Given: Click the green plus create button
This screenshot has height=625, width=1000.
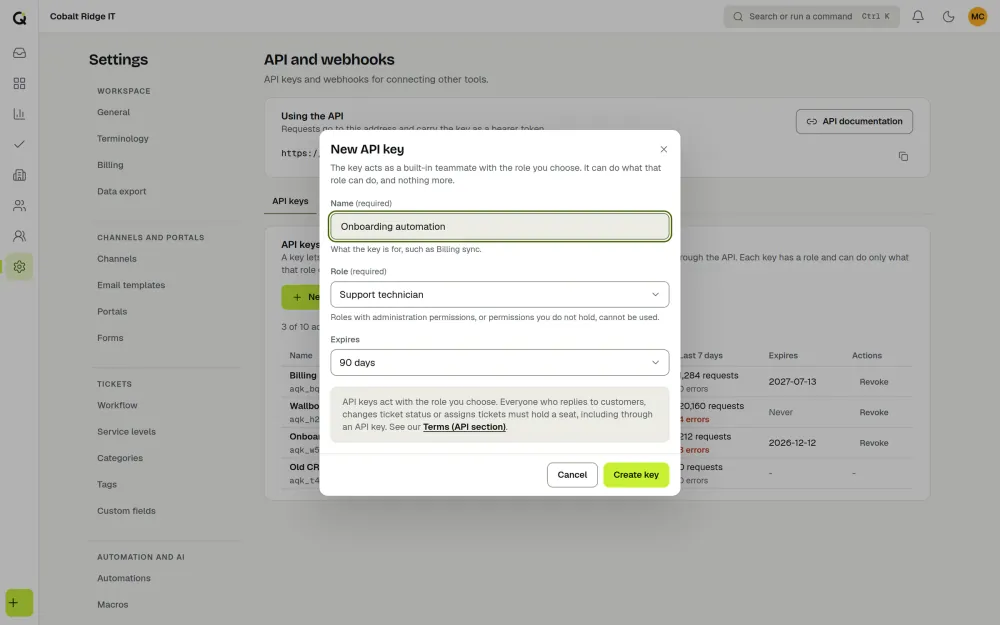Looking at the screenshot, I should (x=19, y=603).
